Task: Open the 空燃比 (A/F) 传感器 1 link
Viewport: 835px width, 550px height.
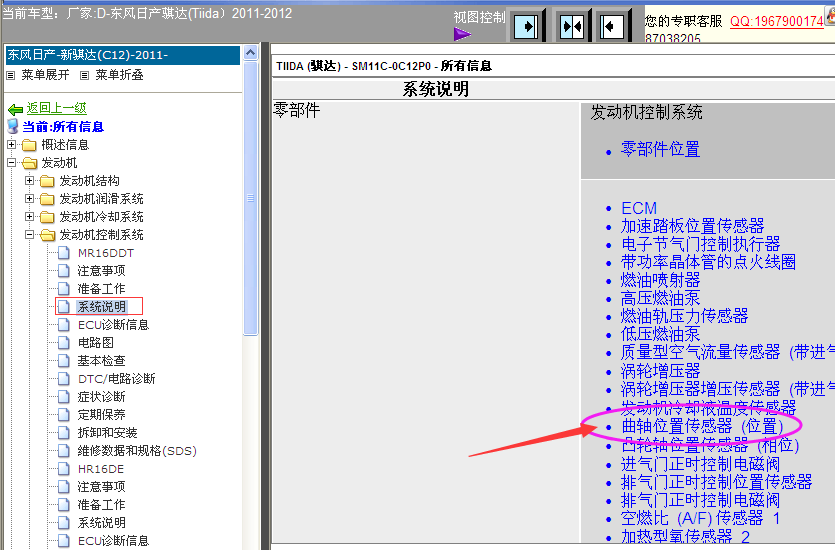Action: pos(701,519)
